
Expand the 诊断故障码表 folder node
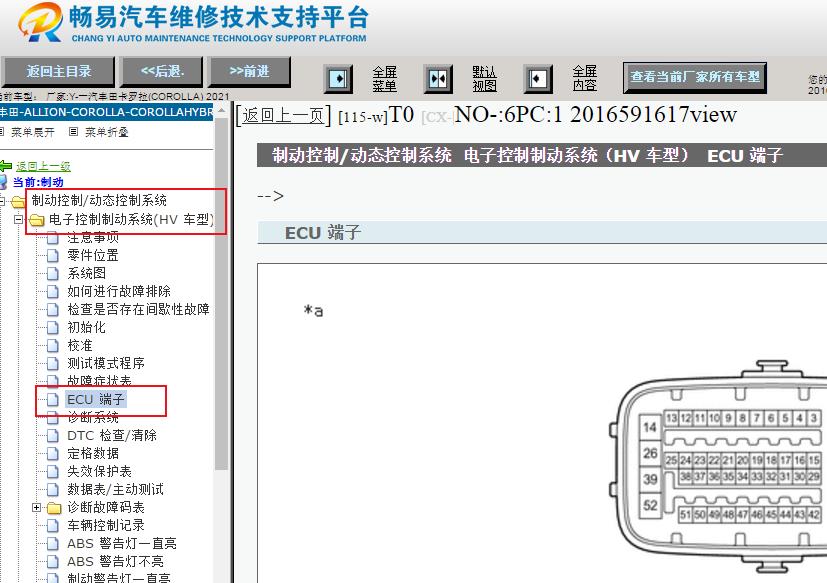(36, 508)
